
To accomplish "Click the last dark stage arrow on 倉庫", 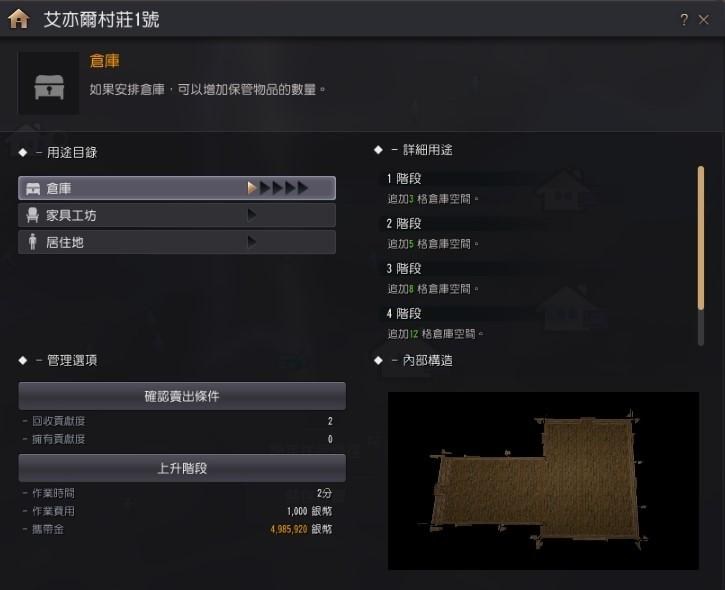I will (303, 188).
